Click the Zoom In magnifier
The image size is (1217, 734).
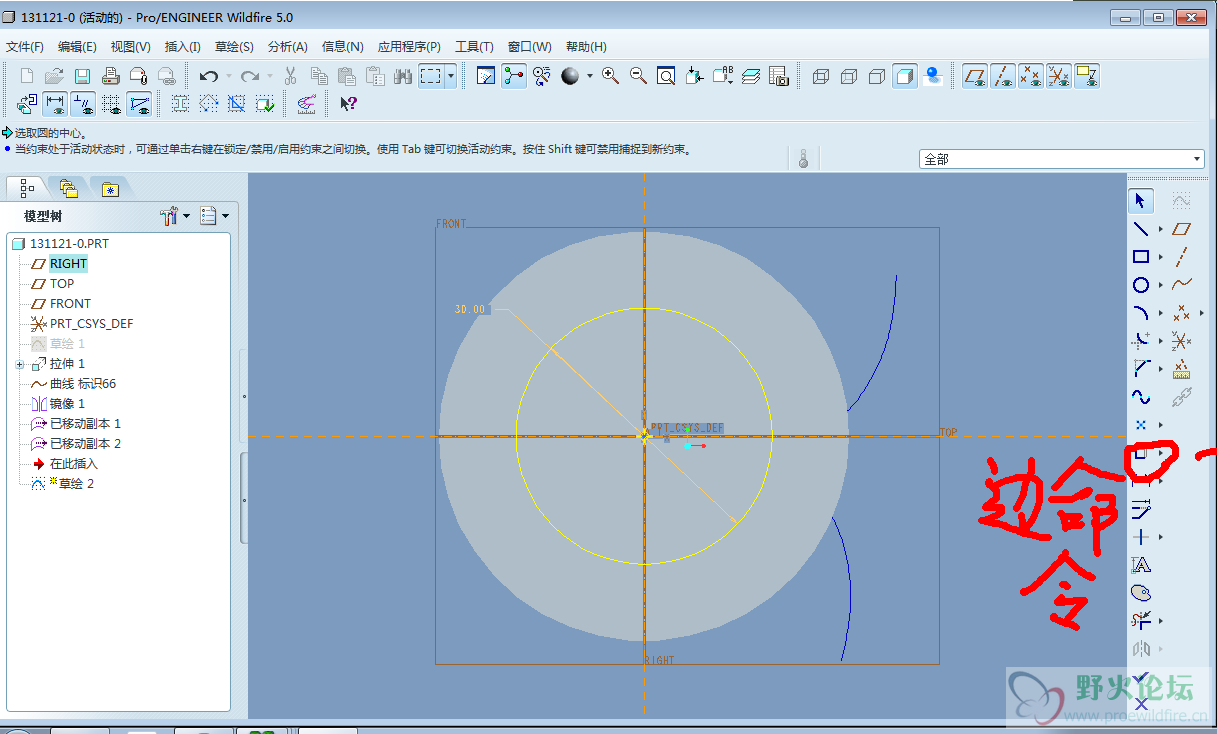coord(610,76)
